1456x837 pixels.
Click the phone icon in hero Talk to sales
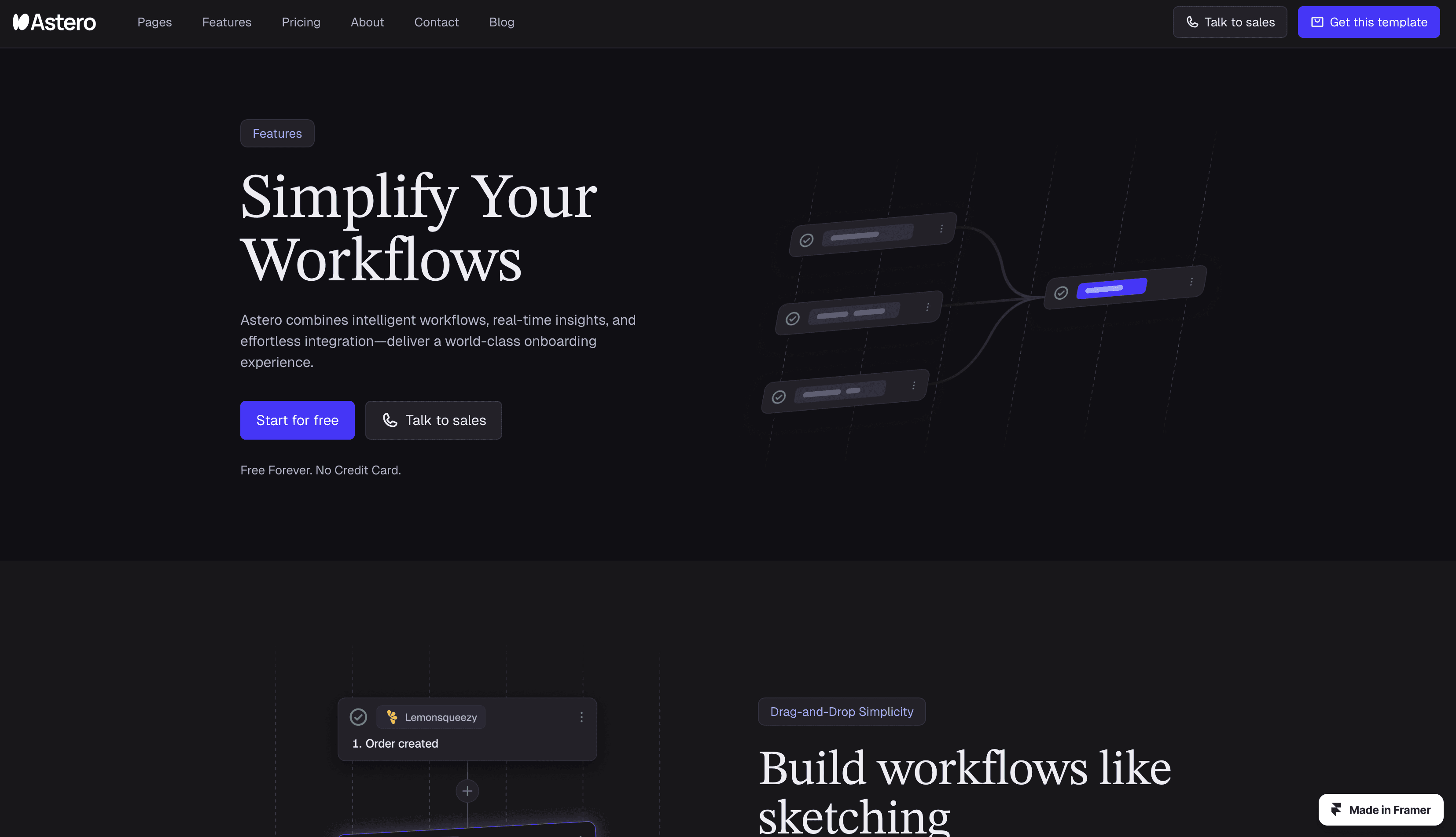(390, 420)
